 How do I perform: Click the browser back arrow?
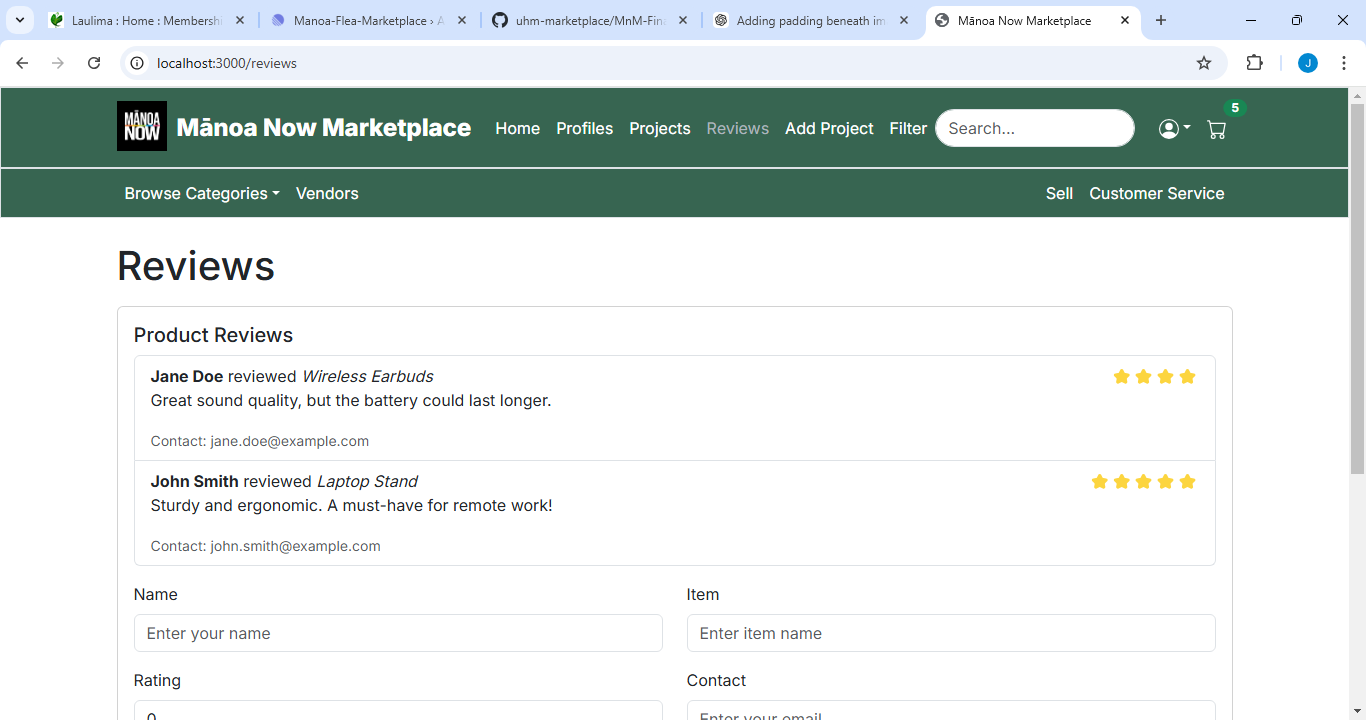(x=22, y=63)
